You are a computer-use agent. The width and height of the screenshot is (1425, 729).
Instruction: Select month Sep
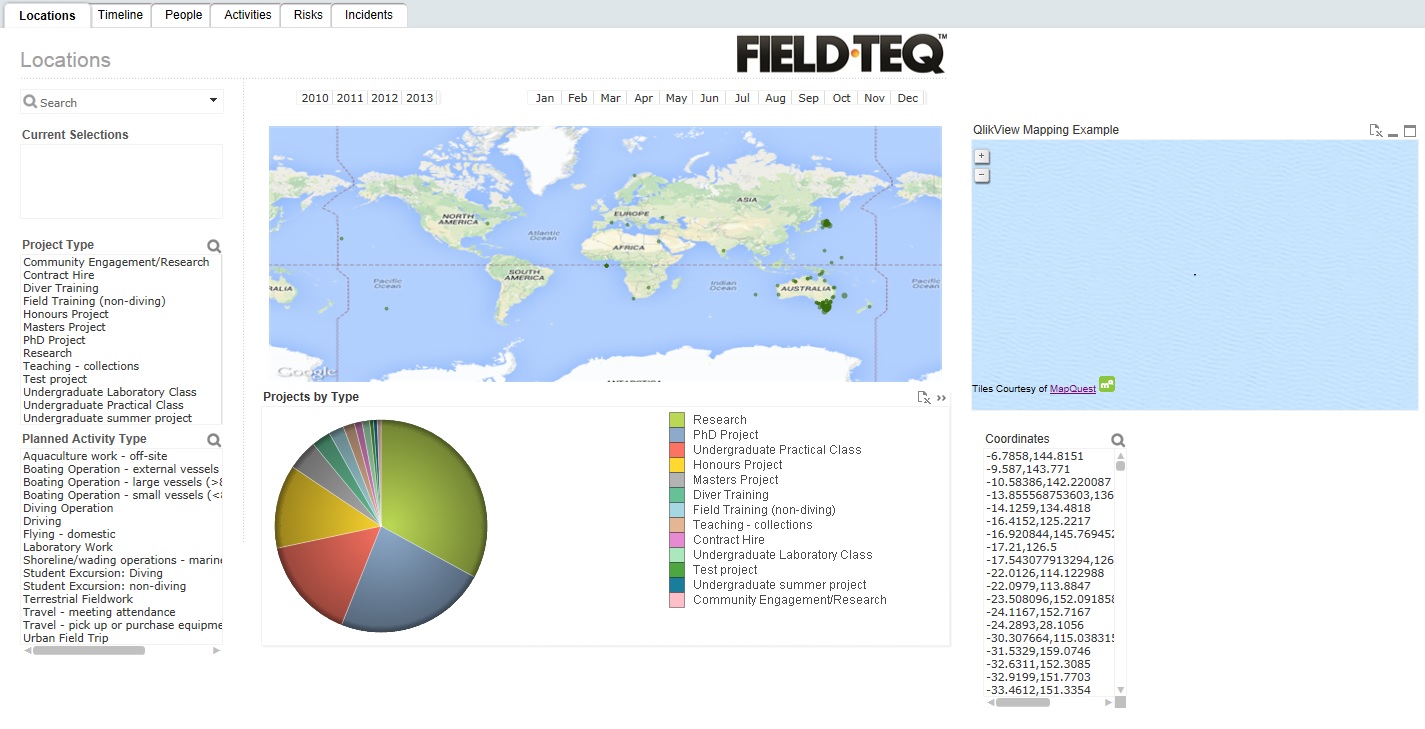click(x=809, y=98)
